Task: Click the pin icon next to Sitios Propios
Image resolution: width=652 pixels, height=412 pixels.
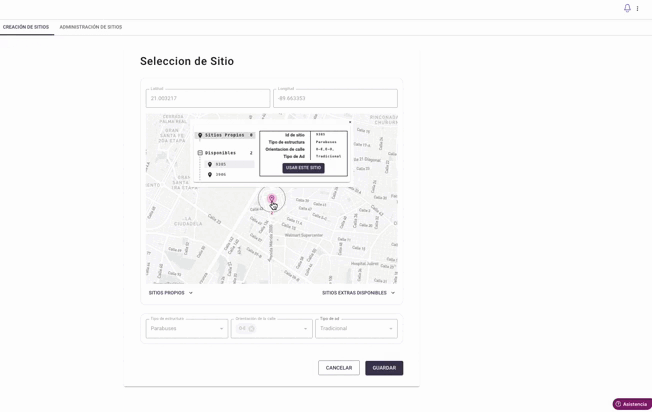Action: coord(200,135)
